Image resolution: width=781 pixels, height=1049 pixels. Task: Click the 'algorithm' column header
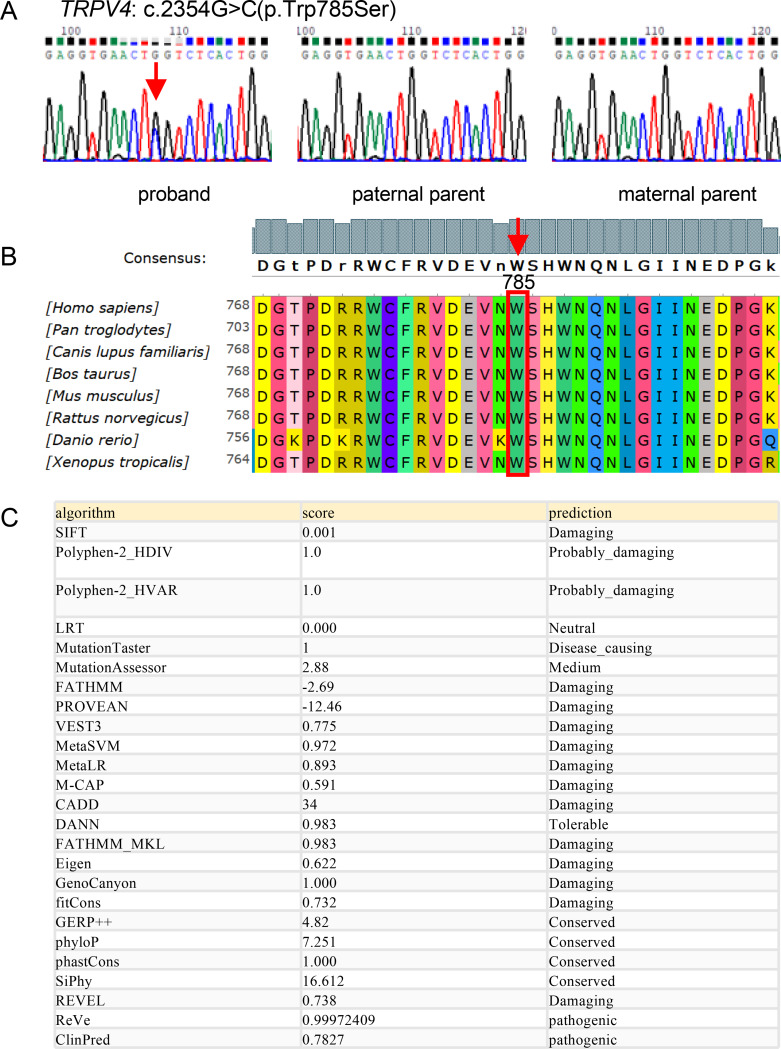coord(177,513)
